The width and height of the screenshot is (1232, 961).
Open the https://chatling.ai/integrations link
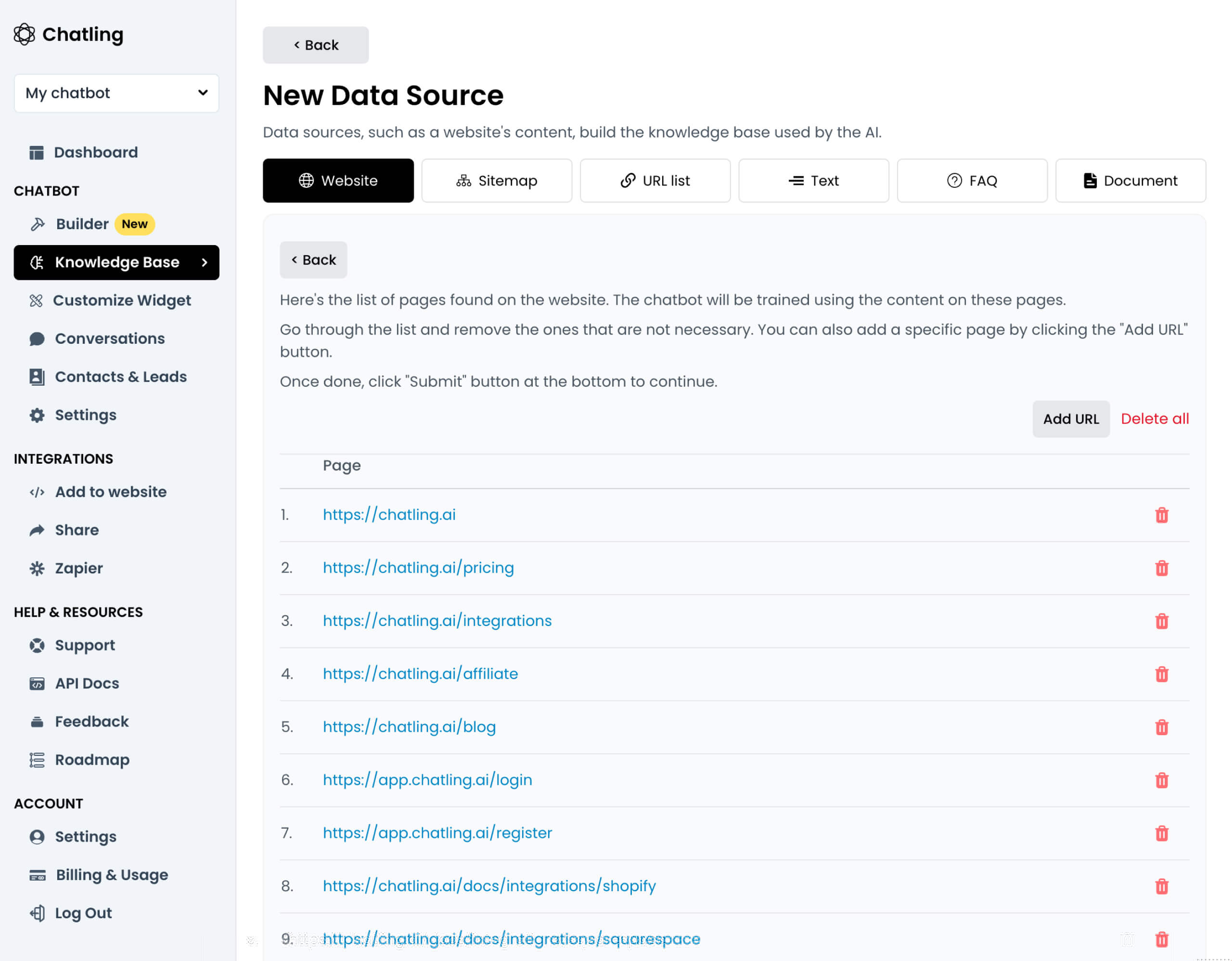click(437, 620)
